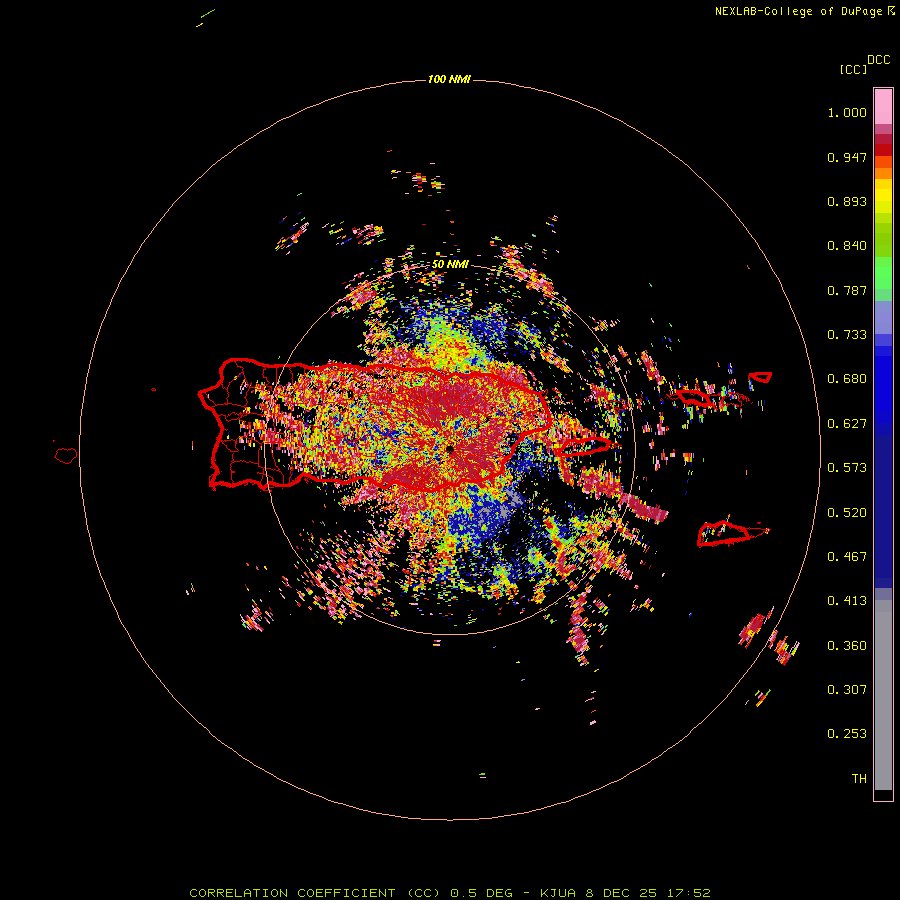Click the small easternmost island outline near 100 NMI ring
900x900 pixels.
point(760,377)
